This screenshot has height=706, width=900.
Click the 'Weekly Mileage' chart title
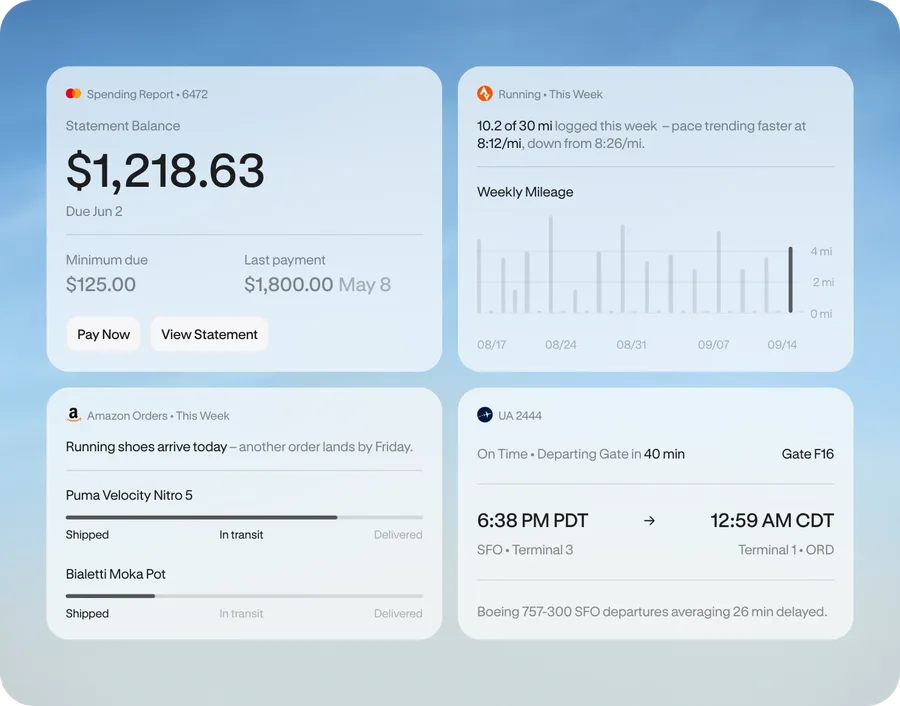[x=525, y=192]
